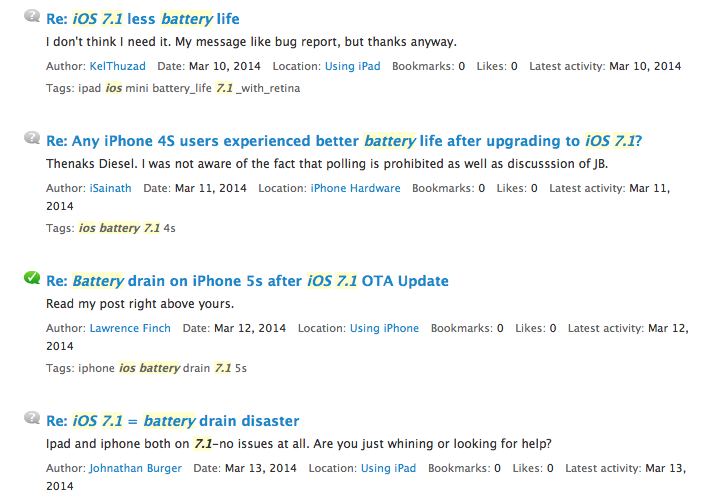728x501 pixels.
Task: Open 'iOS 7.1 = battery drain disaster' thread
Action: tap(172, 420)
